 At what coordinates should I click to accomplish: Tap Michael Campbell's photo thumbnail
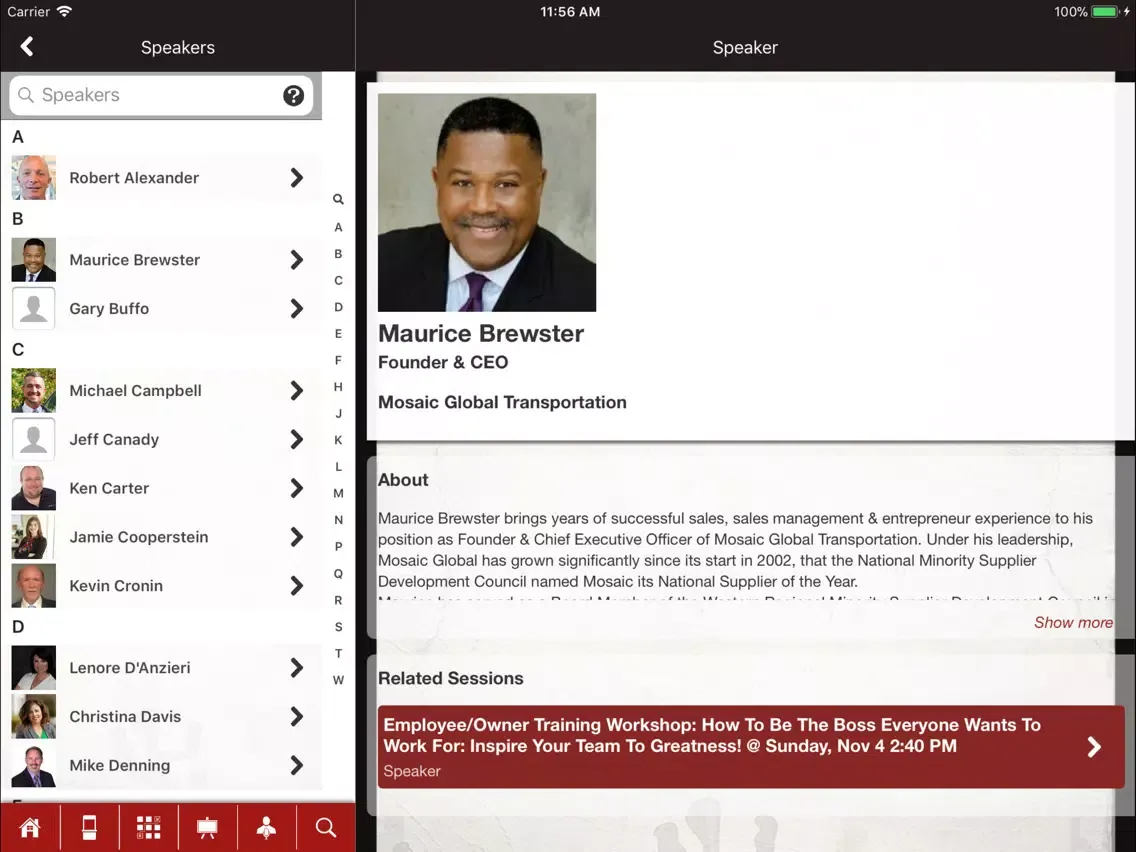[33, 390]
